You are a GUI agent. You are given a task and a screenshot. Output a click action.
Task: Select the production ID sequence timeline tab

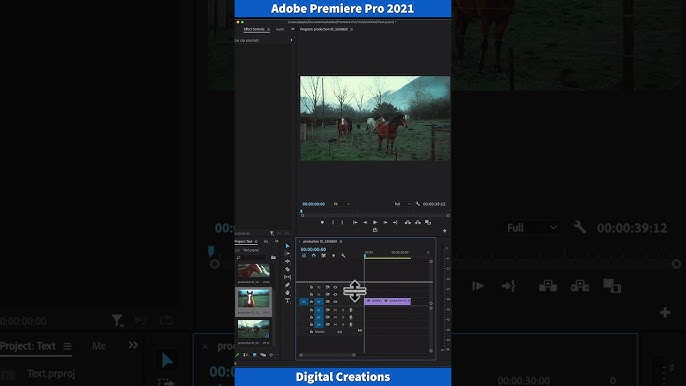pos(320,242)
